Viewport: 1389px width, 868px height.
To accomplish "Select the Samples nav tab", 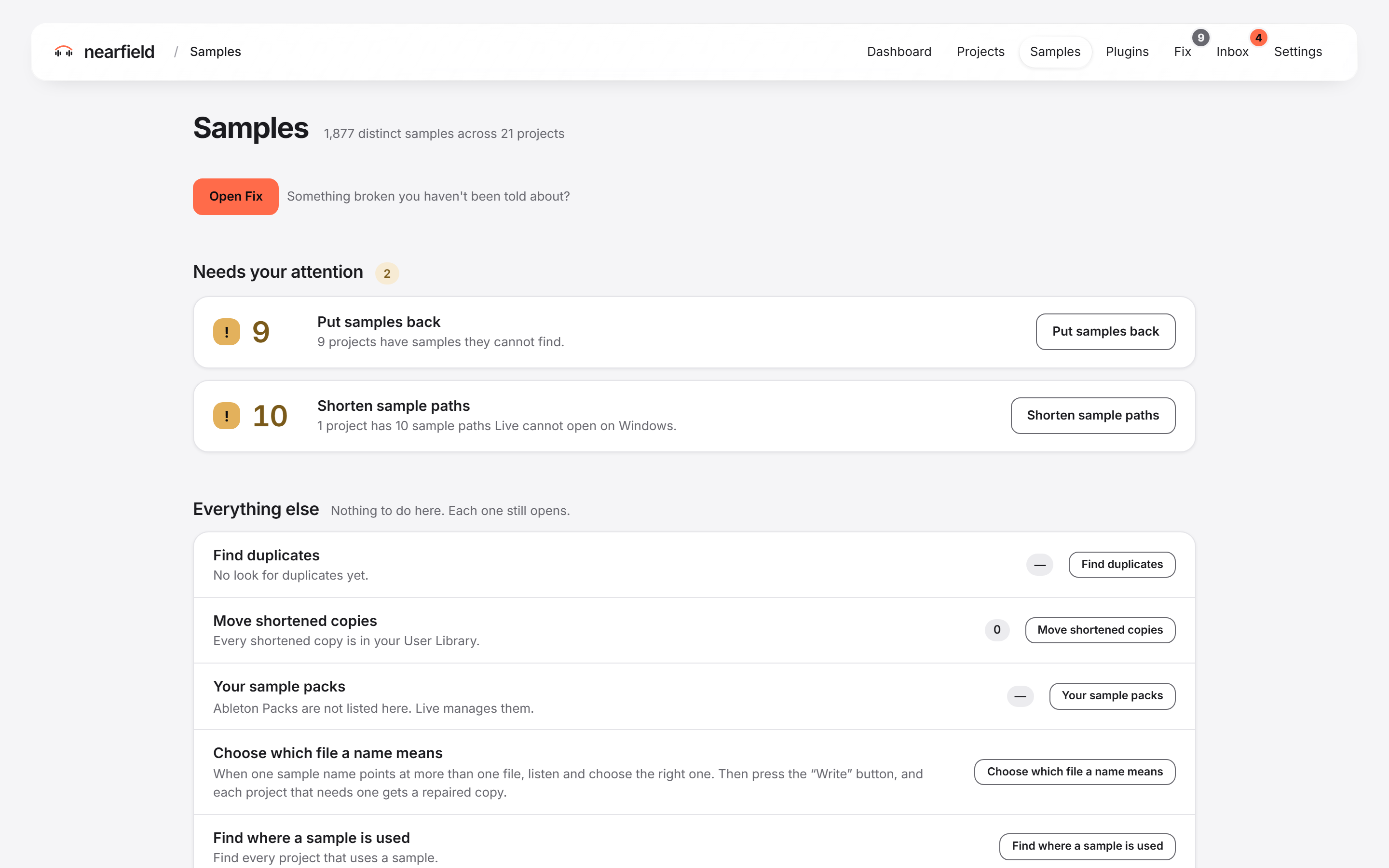I will 1055,52.
